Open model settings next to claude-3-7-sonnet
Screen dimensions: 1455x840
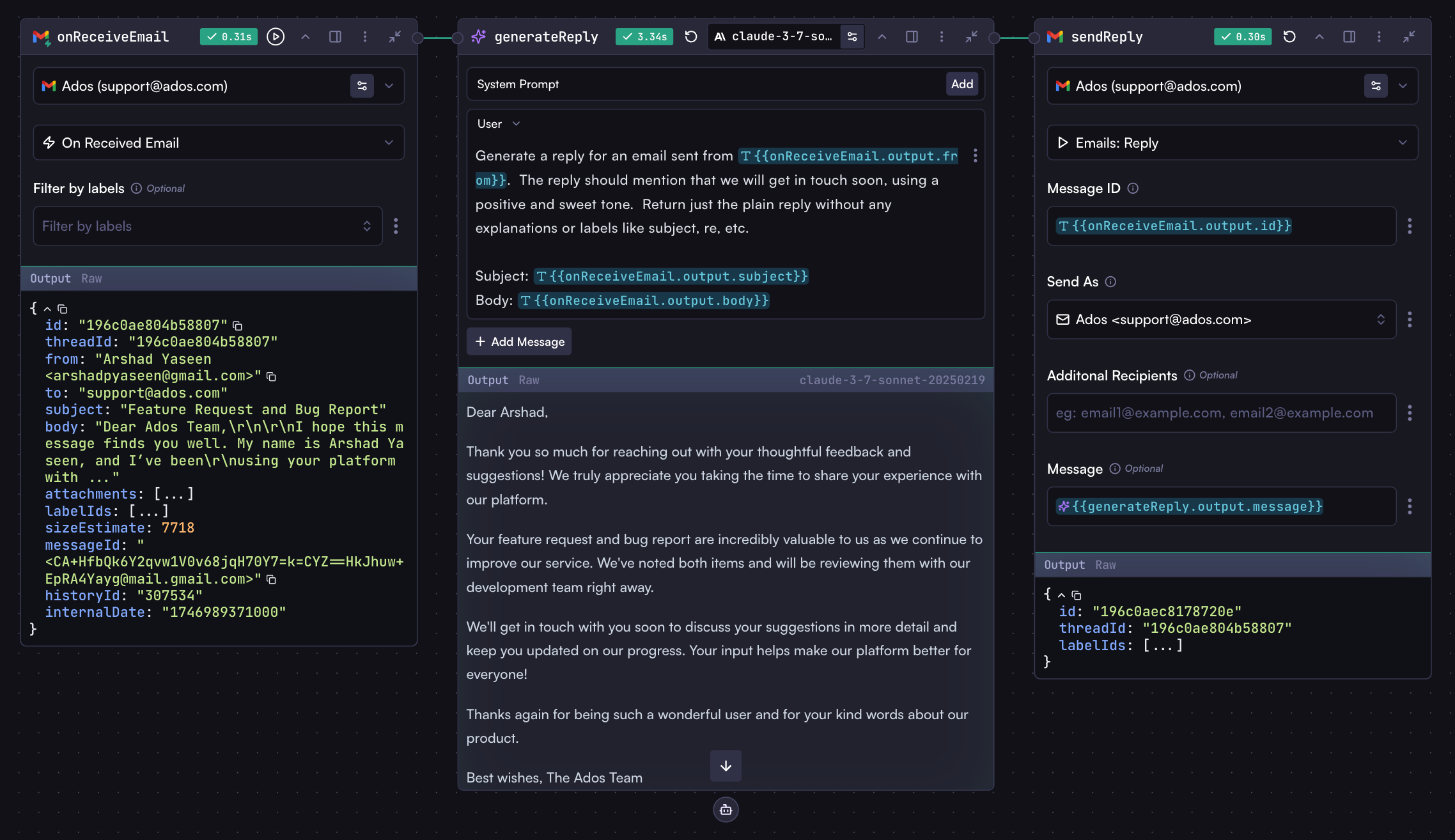click(x=852, y=36)
